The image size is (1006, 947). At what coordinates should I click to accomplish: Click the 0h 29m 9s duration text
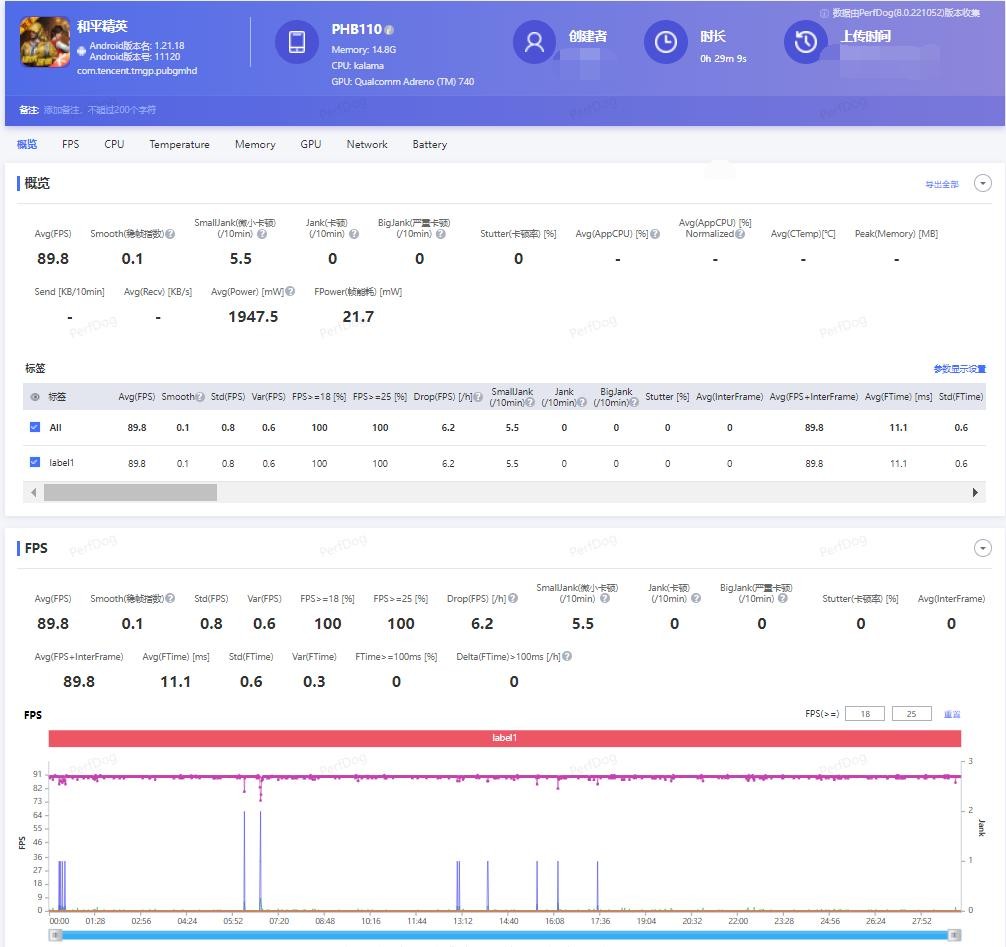[x=723, y=59]
